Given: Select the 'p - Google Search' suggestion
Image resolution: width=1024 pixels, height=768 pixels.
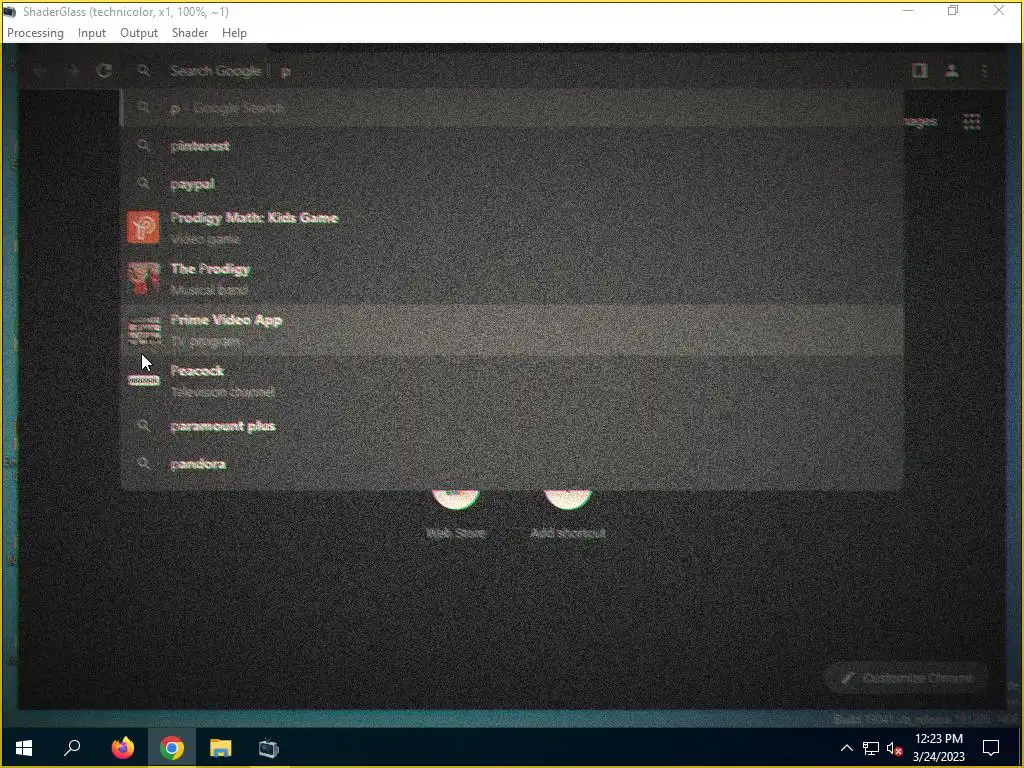Looking at the screenshot, I should pos(513,108).
